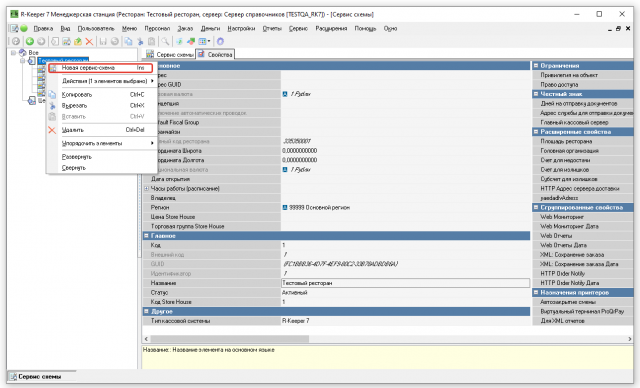The height and width of the screenshot is (388, 640).
Task: Select the Регион property row
Action: [x=336, y=207]
